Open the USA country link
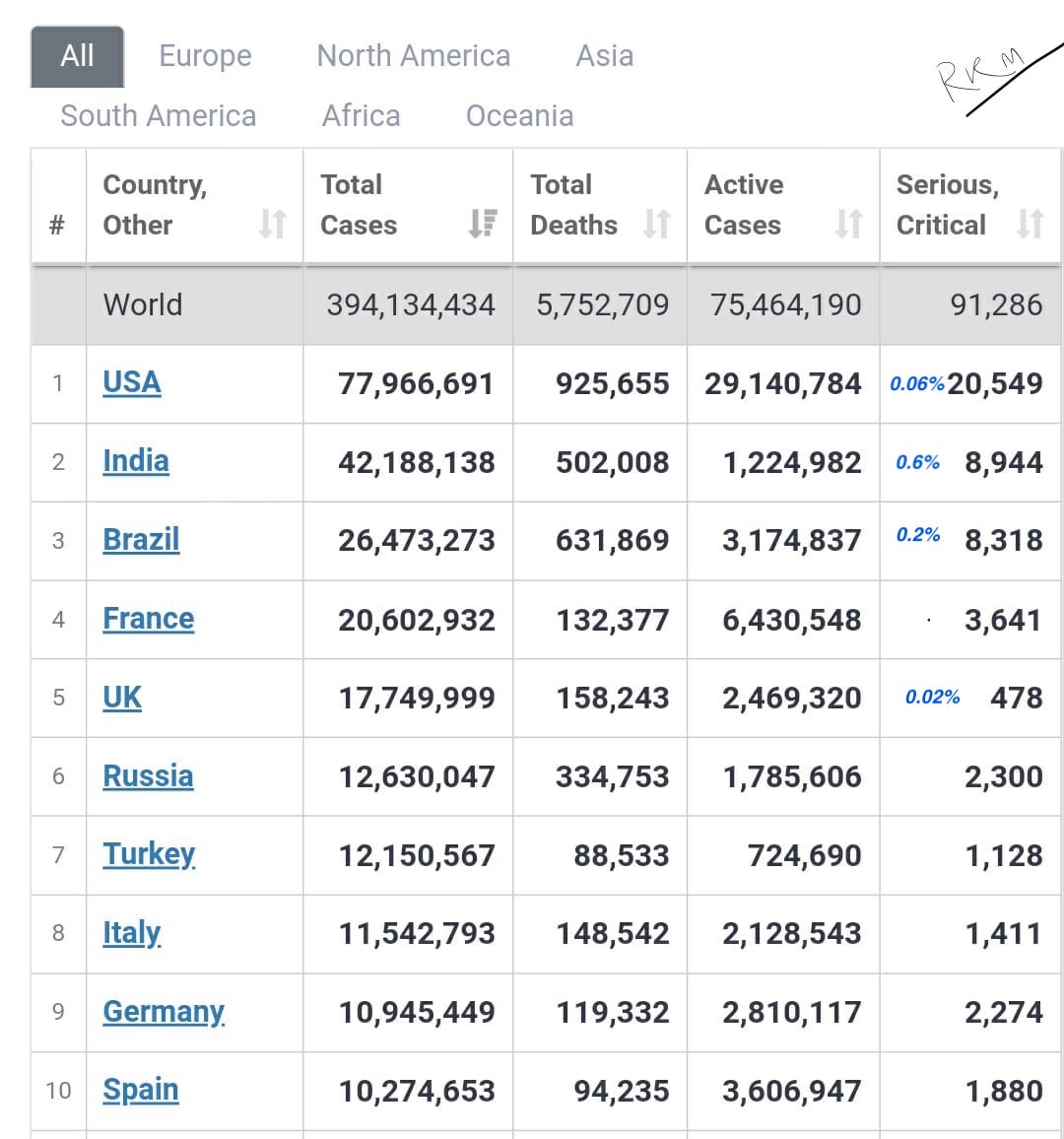The height and width of the screenshot is (1139, 1064). click(x=131, y=382)
